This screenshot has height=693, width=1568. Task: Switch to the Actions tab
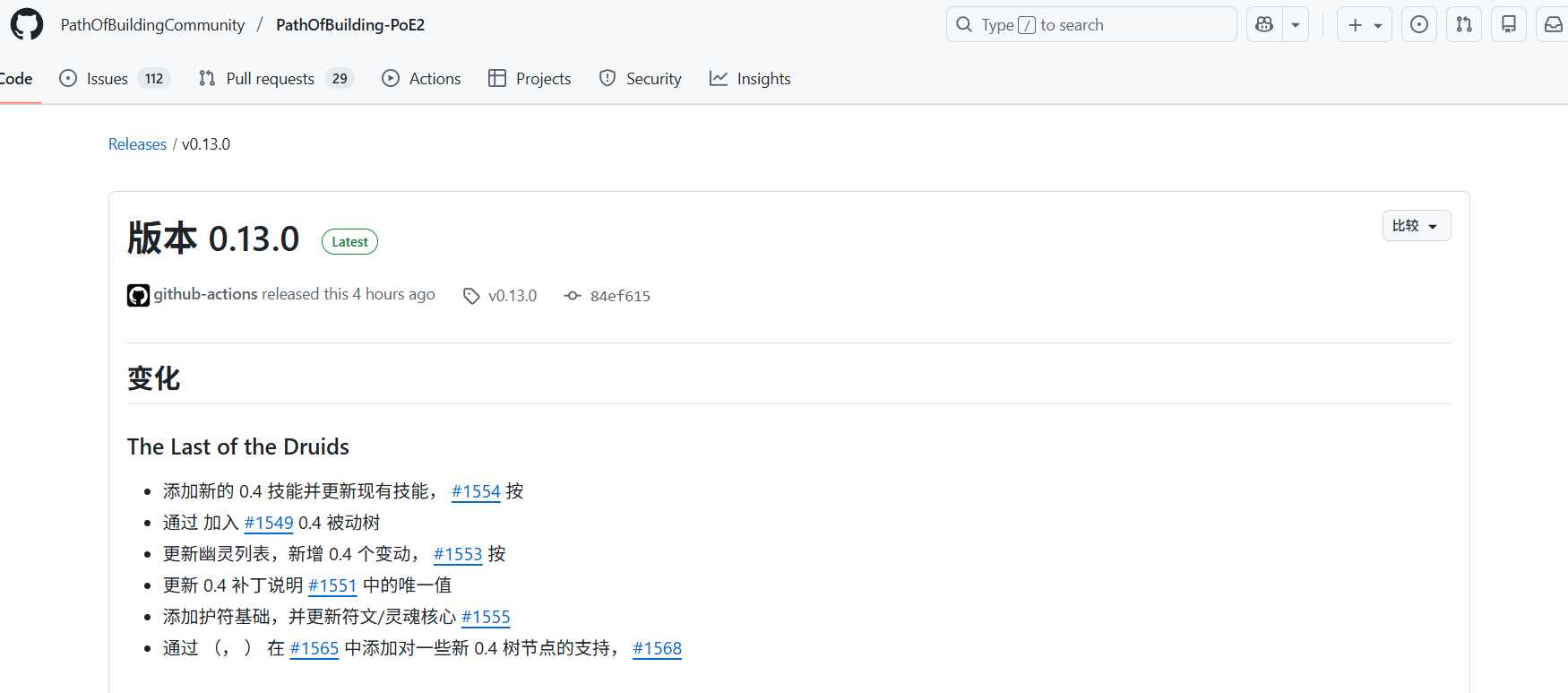pos(421,79)
